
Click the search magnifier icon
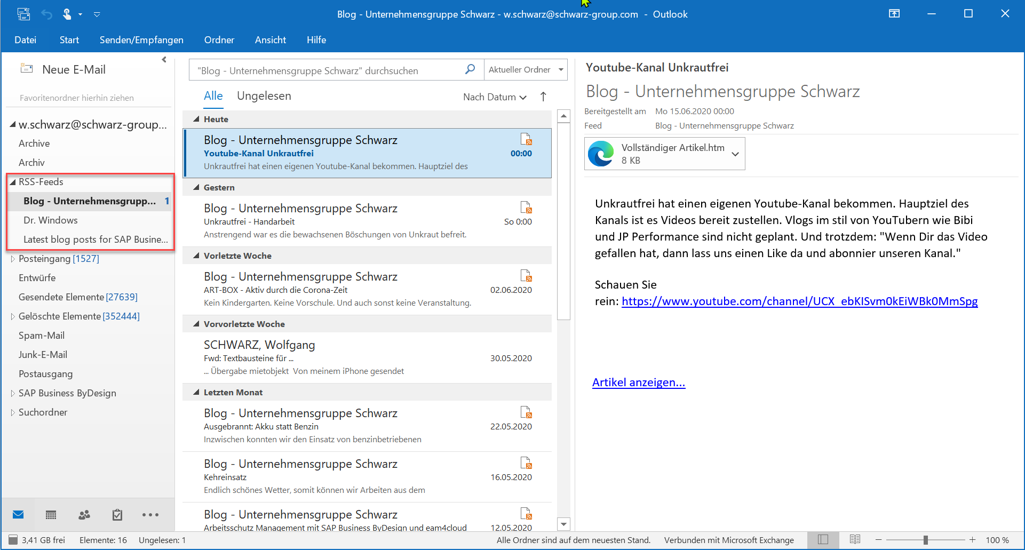pos(470,70)
